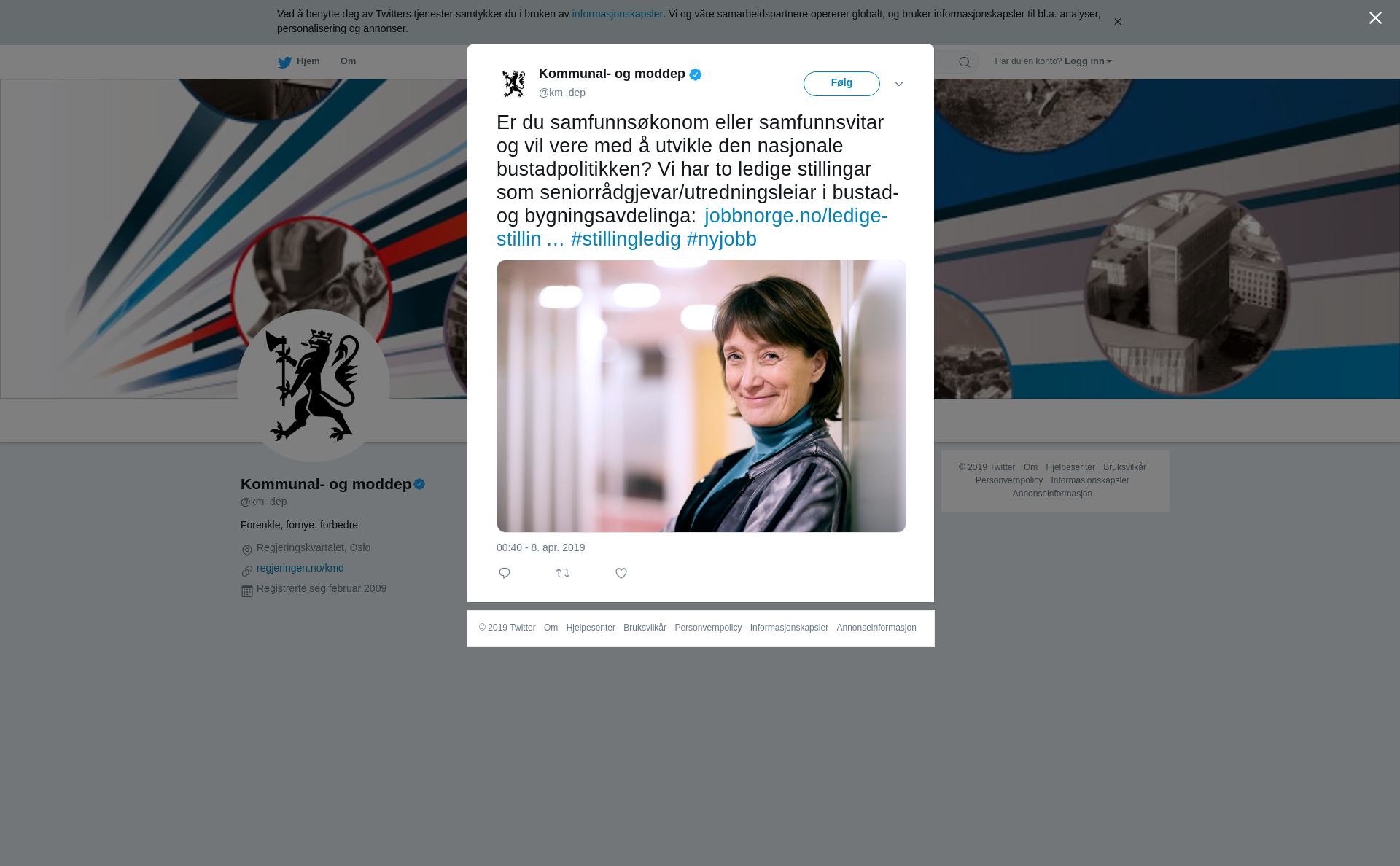
Task: Open regjeringen.no/kmd profile link
Action: pyautogui.click(x=300, y=568)
